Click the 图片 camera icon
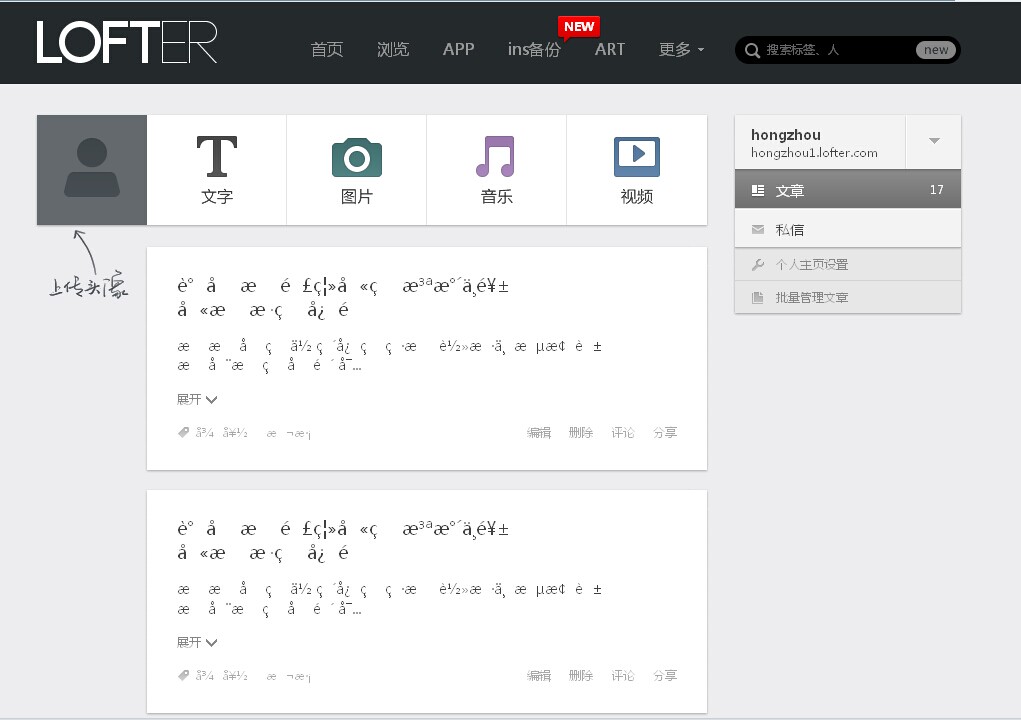This screenshot has height=720, width=1021. (356, 158)
